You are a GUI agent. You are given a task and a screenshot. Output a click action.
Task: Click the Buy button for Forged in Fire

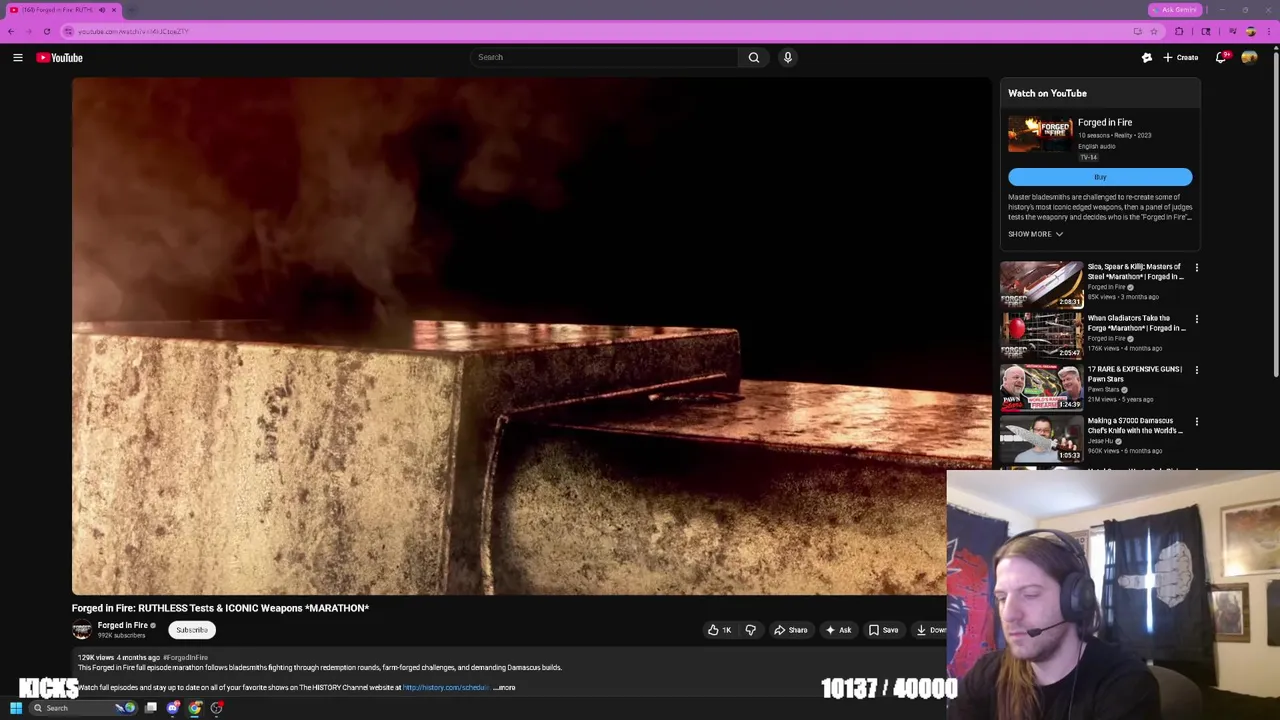click(1100, 177)
